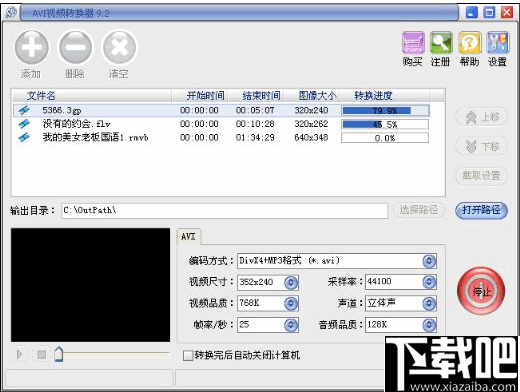Open the 购买 (buy) shopping cart icon
This screenshot has width=520, height=392.
413,43
